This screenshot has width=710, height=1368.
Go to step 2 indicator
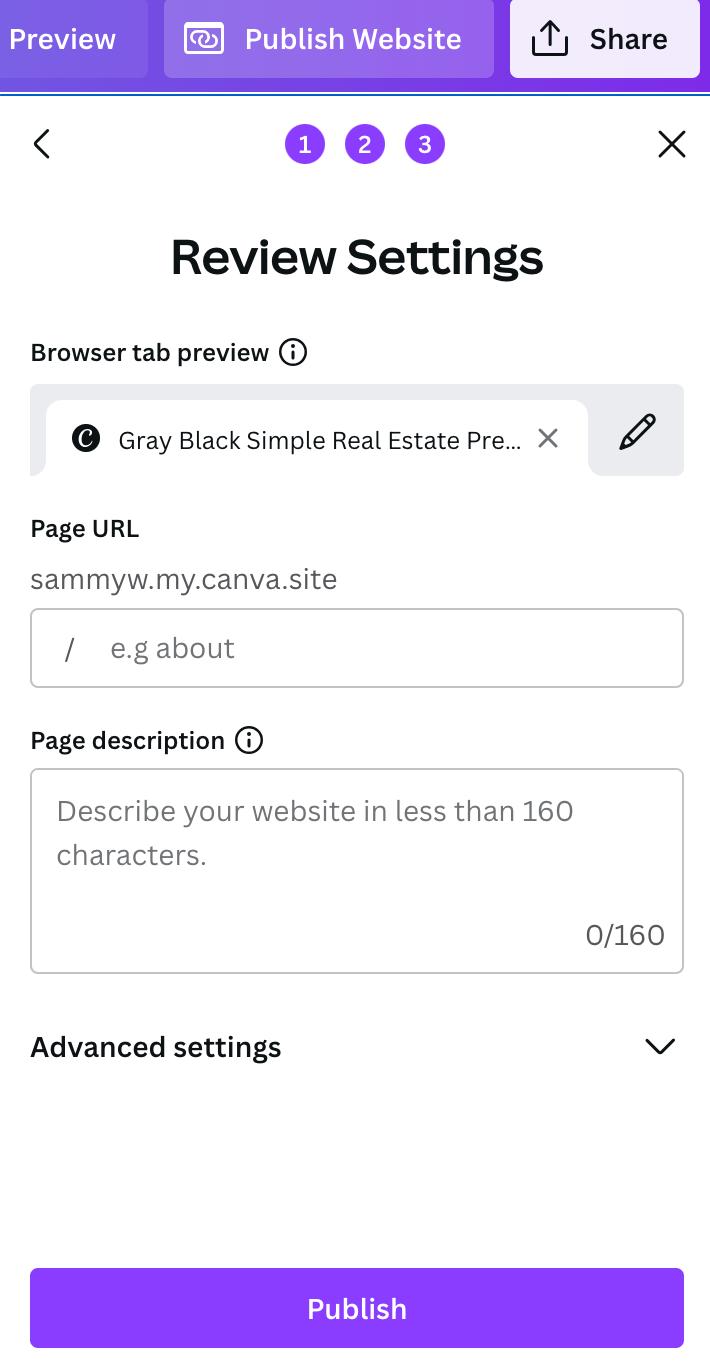365,145
